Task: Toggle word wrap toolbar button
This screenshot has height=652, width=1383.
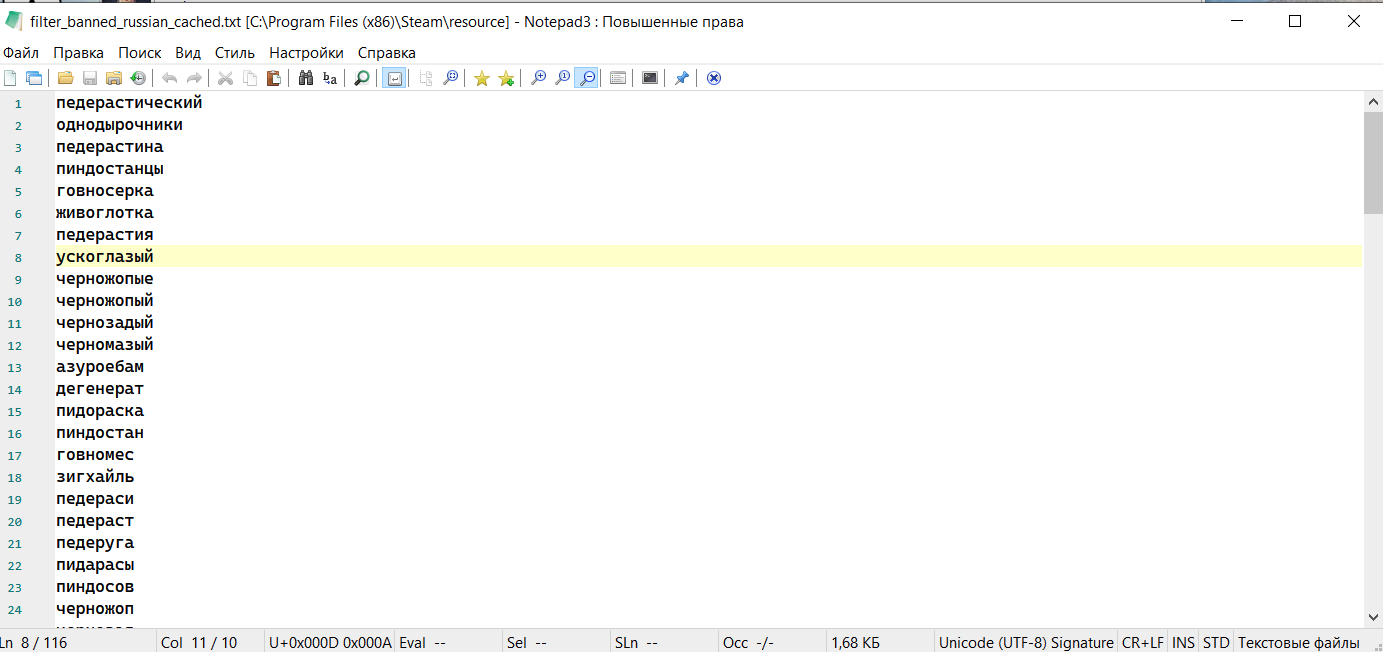Action: click(x=394, y=78)
